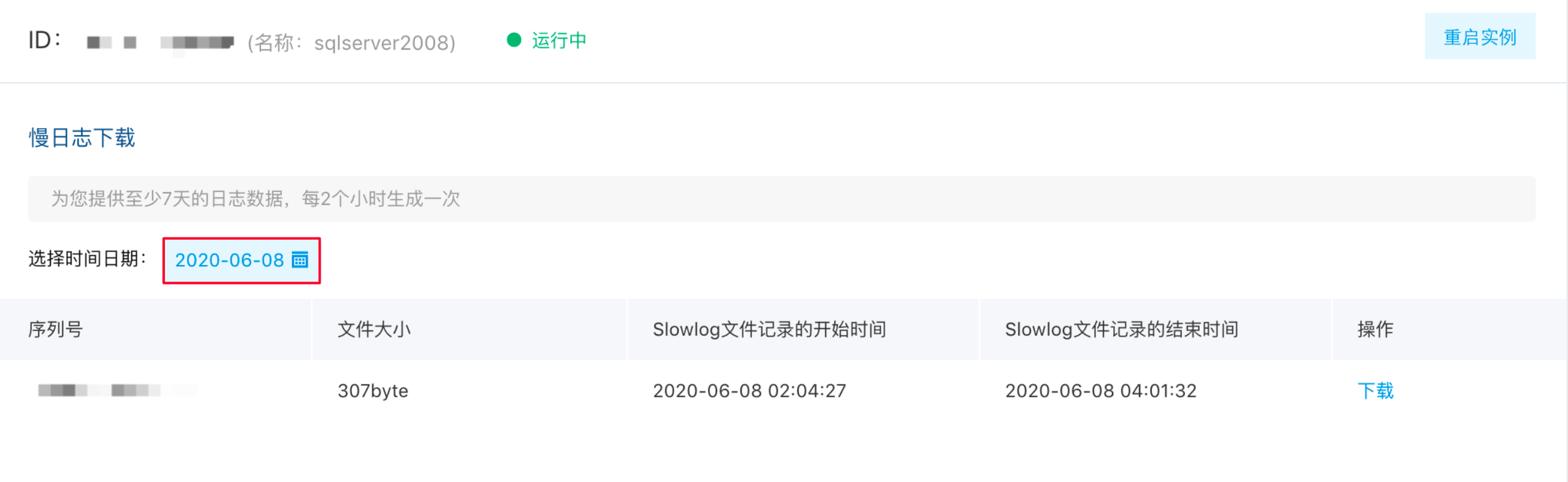Click the calendar icon in date picker
The width and height of the screenshot is (1568, 482).
tap(300, 260)
